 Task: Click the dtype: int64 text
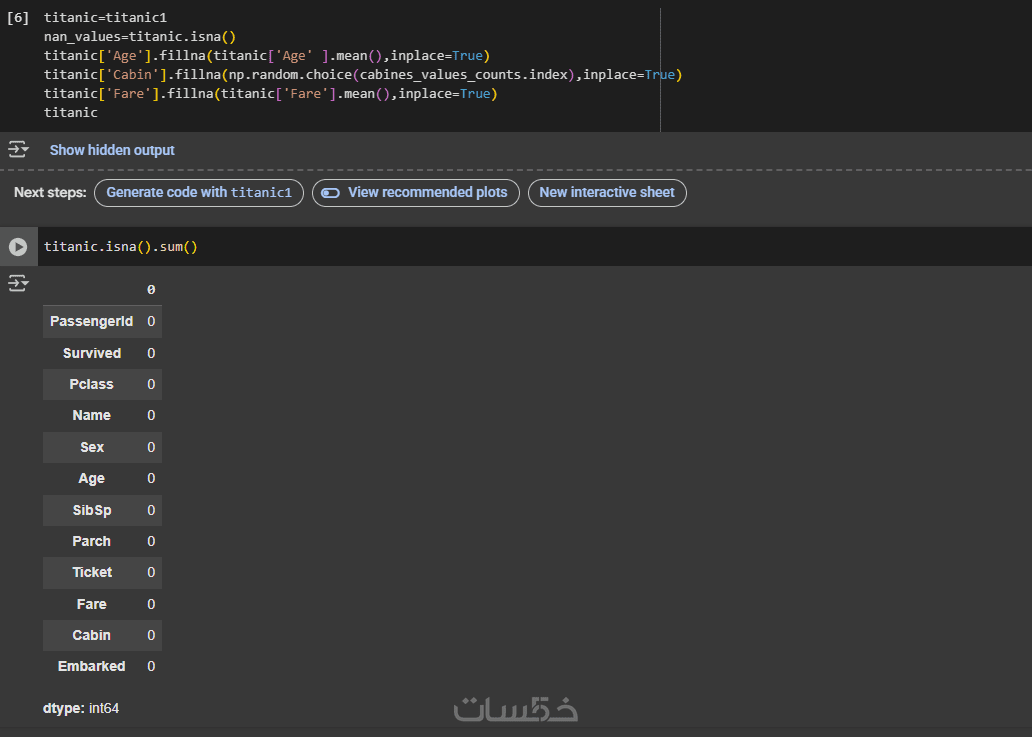(81, 708)
